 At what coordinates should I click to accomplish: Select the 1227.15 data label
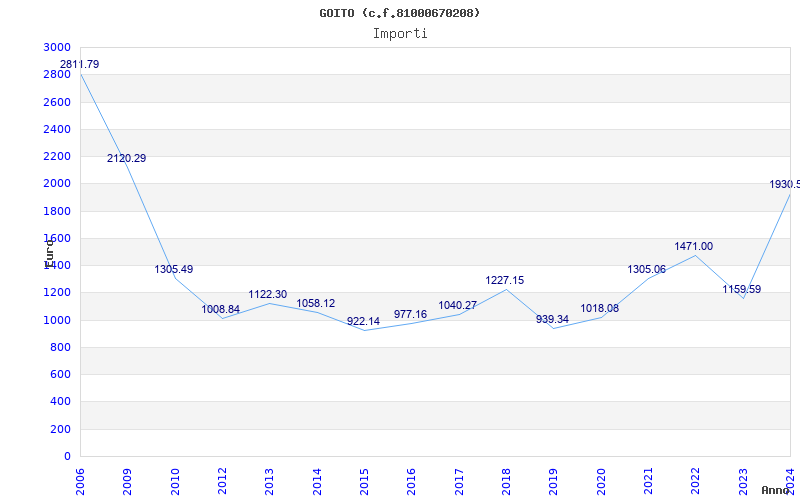point(505,281)
